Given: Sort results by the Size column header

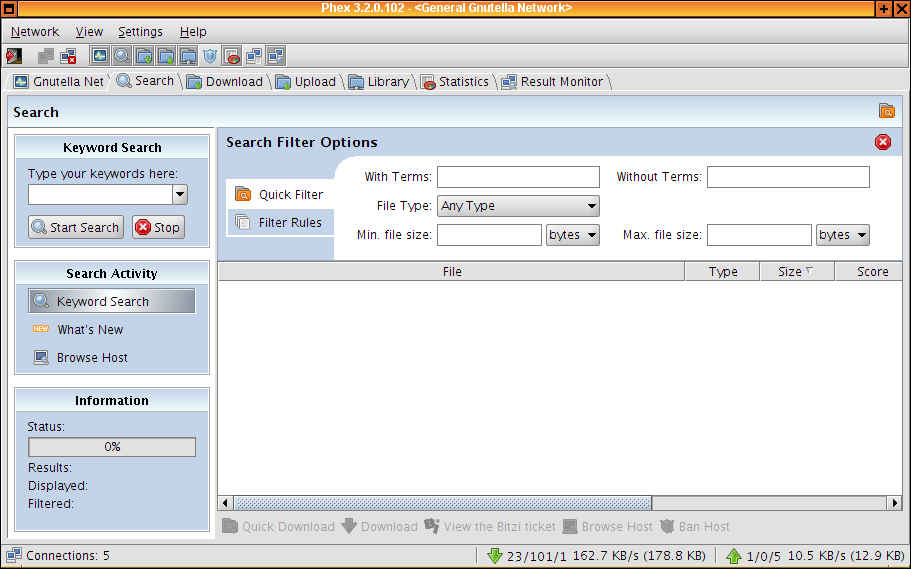Looking at the screenshot, I should point(797,271).
